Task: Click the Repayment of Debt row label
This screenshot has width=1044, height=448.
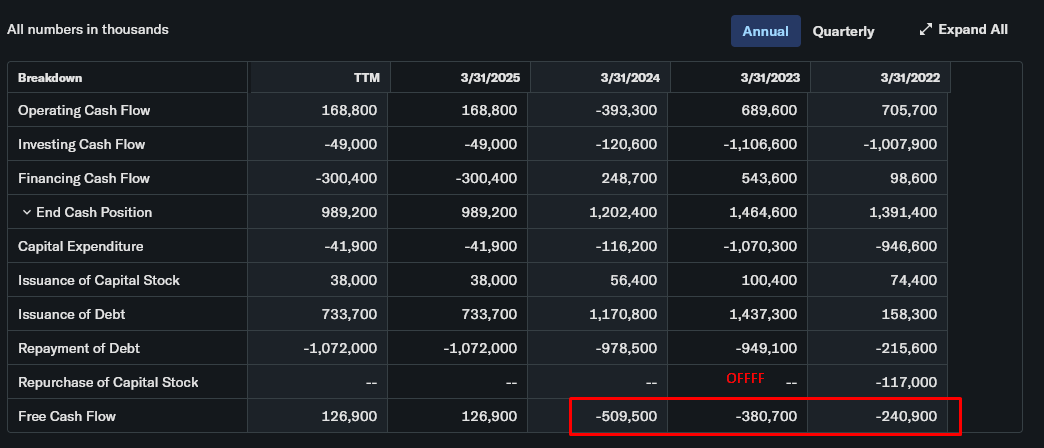Action: coord(79,348)
